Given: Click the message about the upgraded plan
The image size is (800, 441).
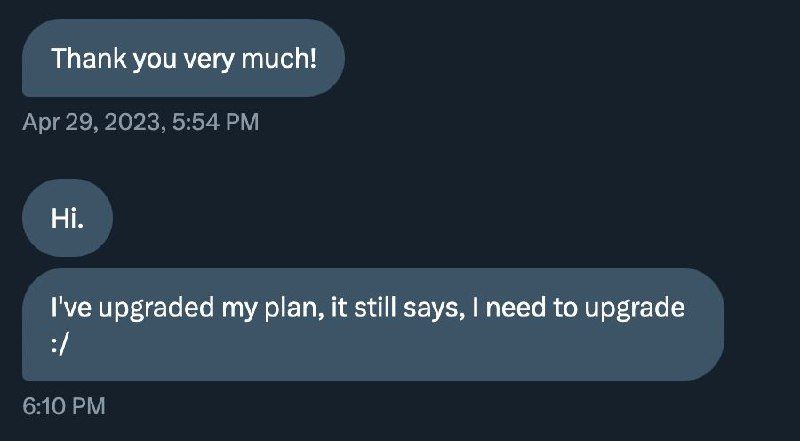Looking at the screenshot, I should [x=372, y=325].
